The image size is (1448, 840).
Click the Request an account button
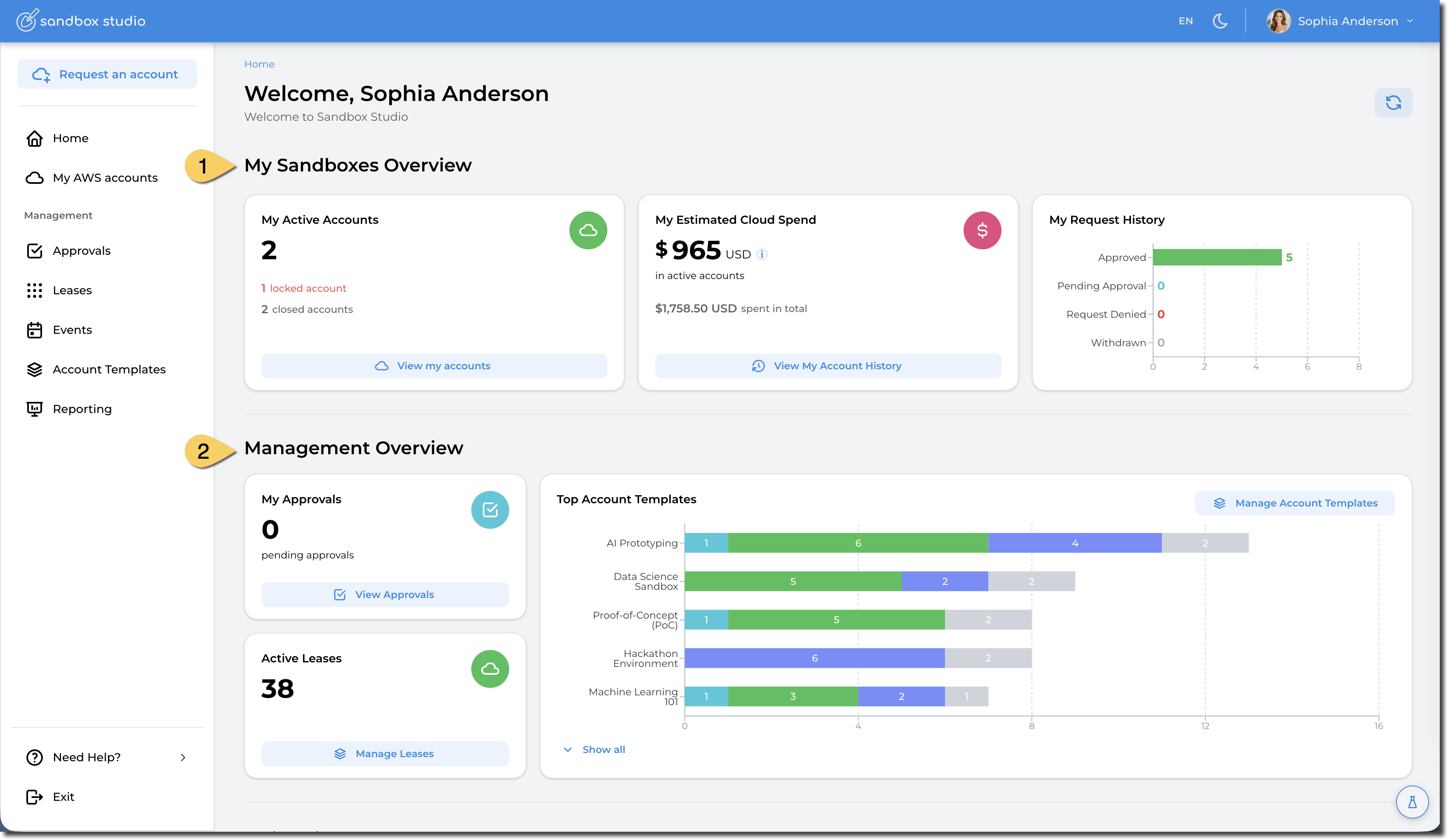(x=107, y=74)
